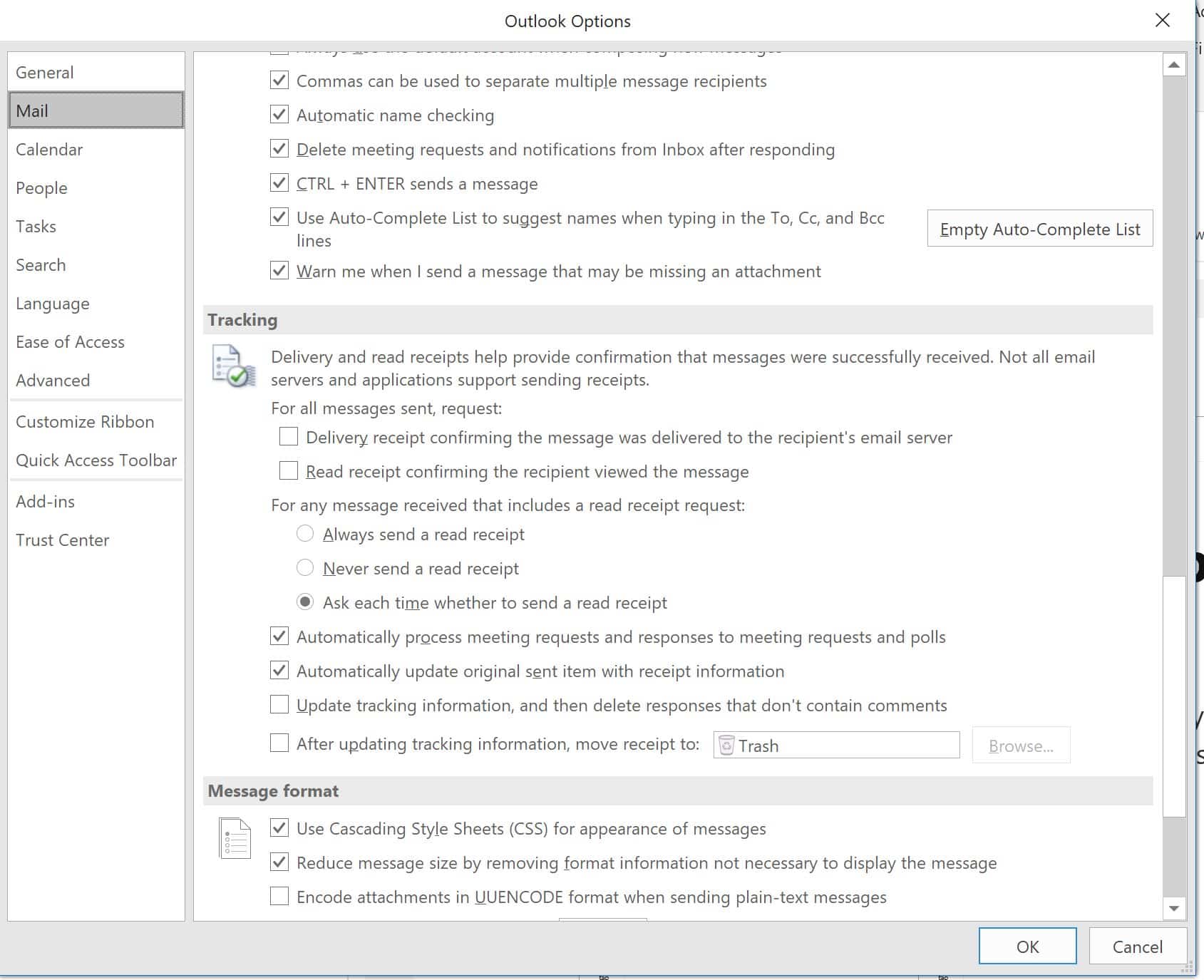This screenshot has height=980, width=1204.
Task: Switch to the Advanced options category
Action: [x=53, y=381]
